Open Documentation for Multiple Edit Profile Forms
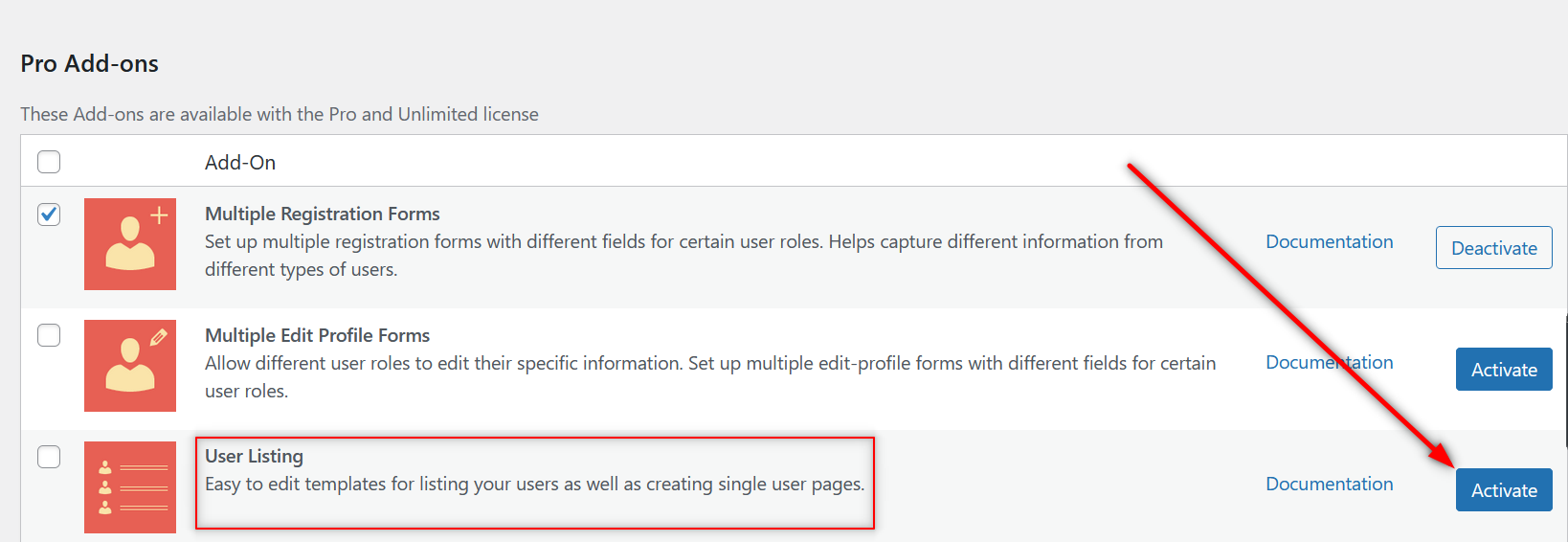 (1329, 363)
